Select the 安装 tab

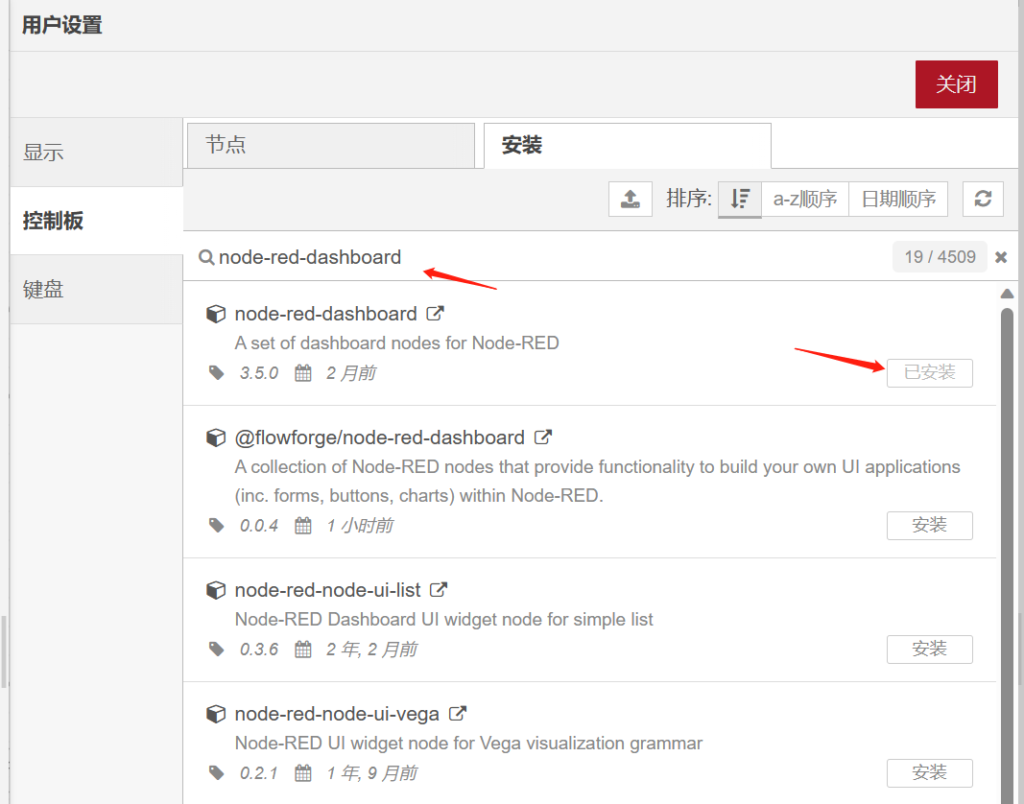(627, 146)
